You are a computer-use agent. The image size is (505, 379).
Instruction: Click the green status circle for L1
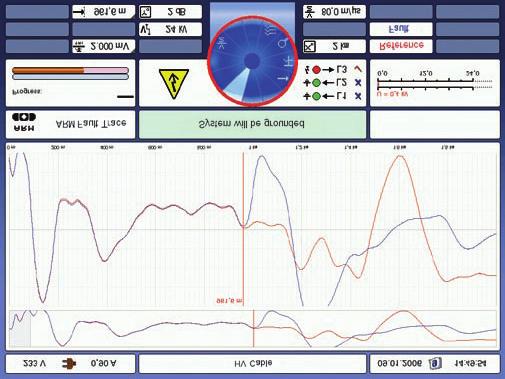tap(317, 96)
